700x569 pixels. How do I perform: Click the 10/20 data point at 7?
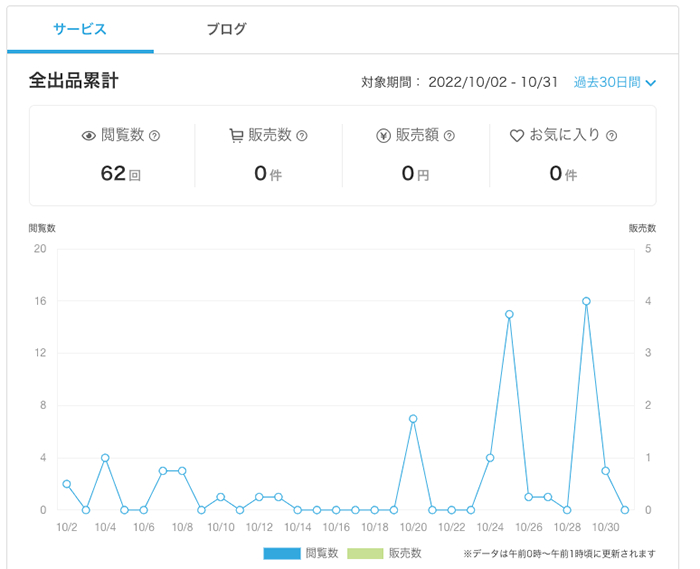click(x=413, y=418)
